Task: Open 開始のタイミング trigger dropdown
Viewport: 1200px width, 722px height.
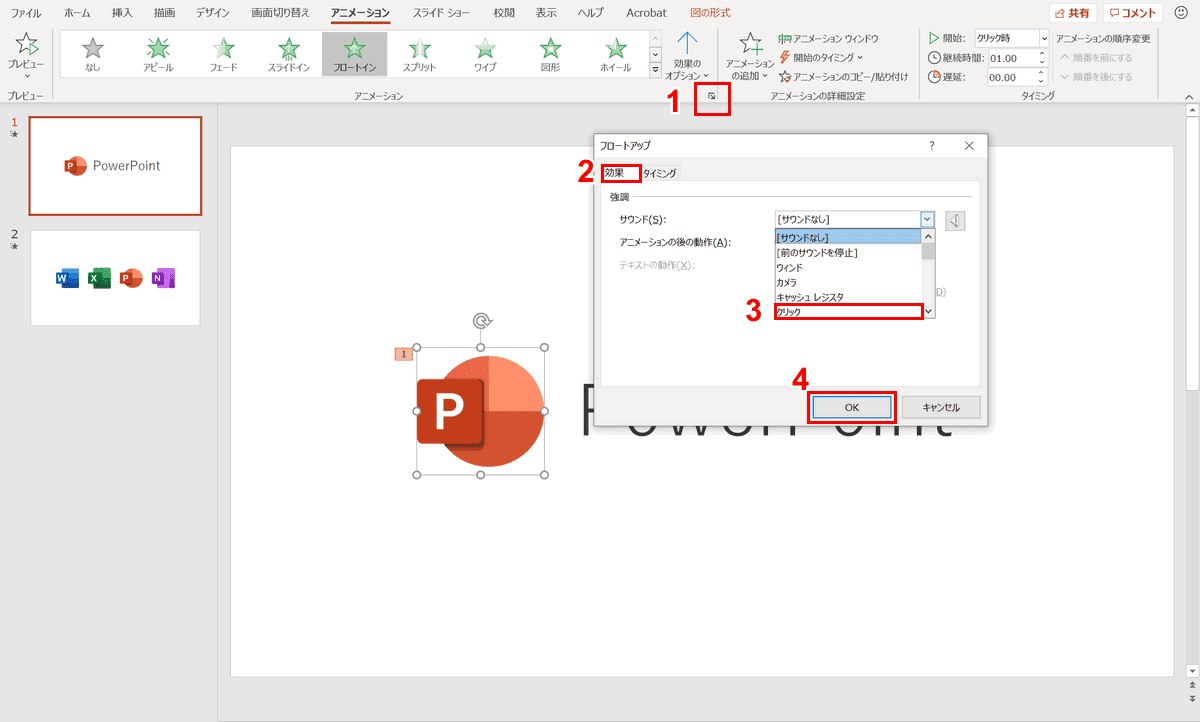Action: point(821,57)
